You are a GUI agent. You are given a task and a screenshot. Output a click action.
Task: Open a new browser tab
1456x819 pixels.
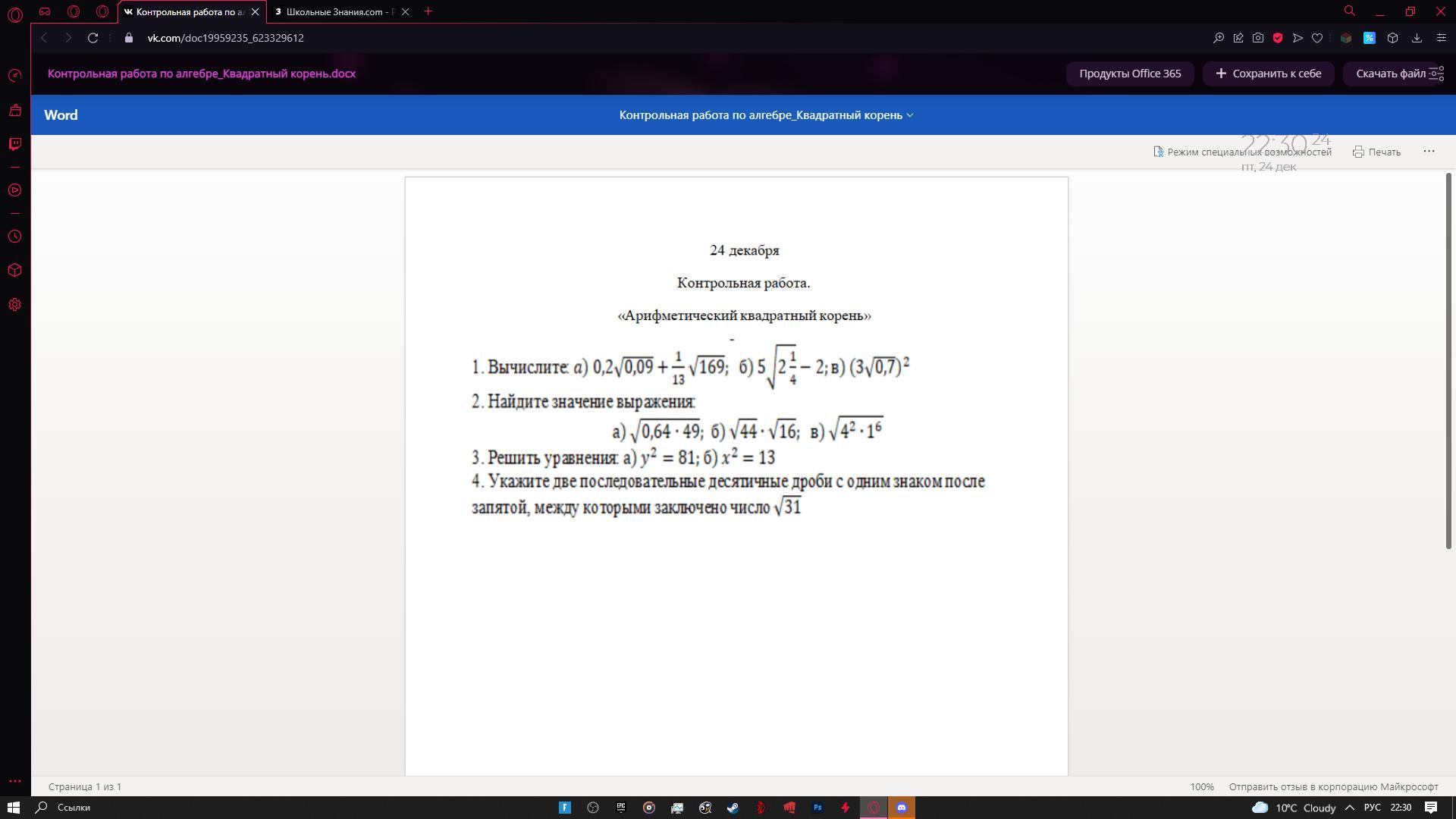pyautogui.click(x=428, y=11)
